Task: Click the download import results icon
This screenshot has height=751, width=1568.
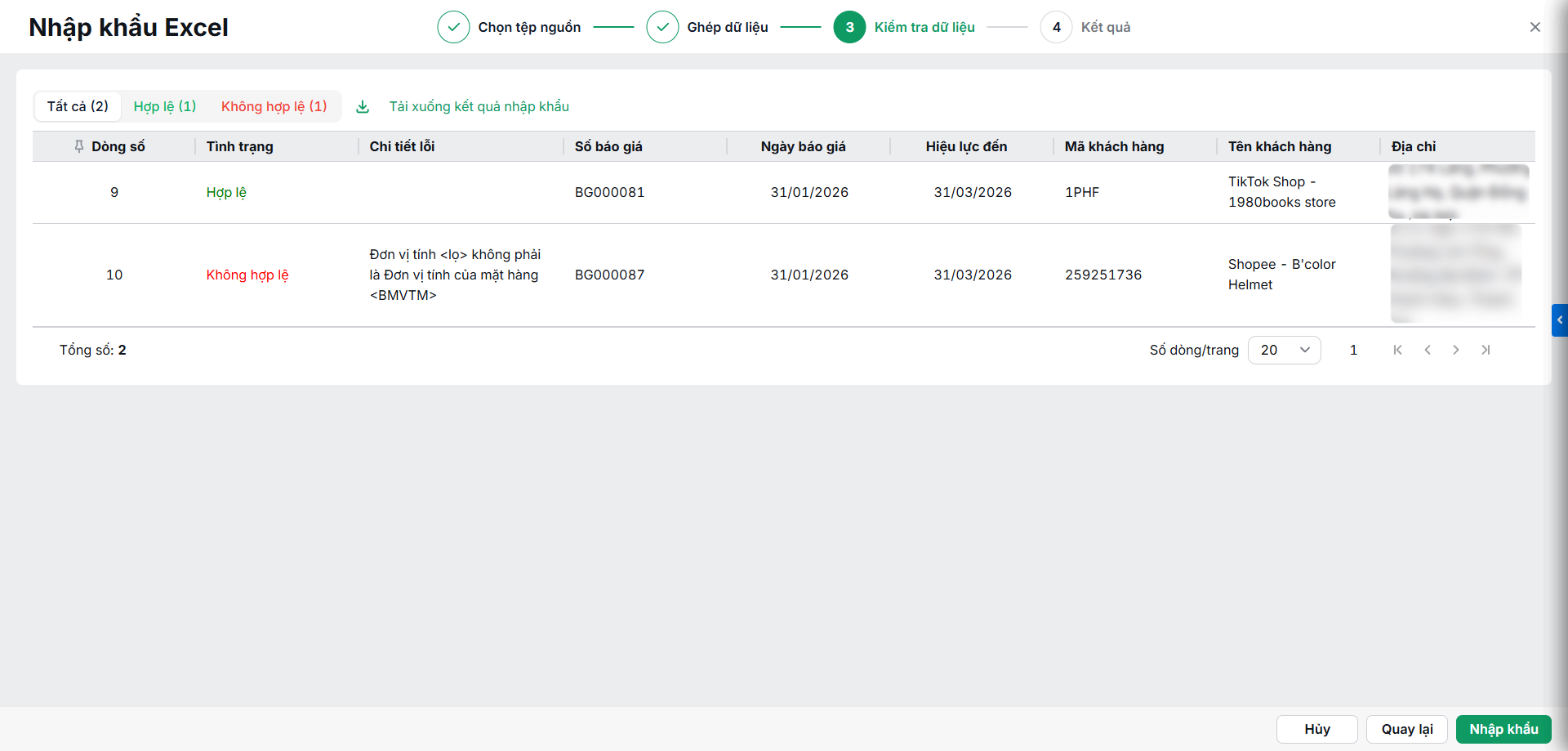Action: 363,107
